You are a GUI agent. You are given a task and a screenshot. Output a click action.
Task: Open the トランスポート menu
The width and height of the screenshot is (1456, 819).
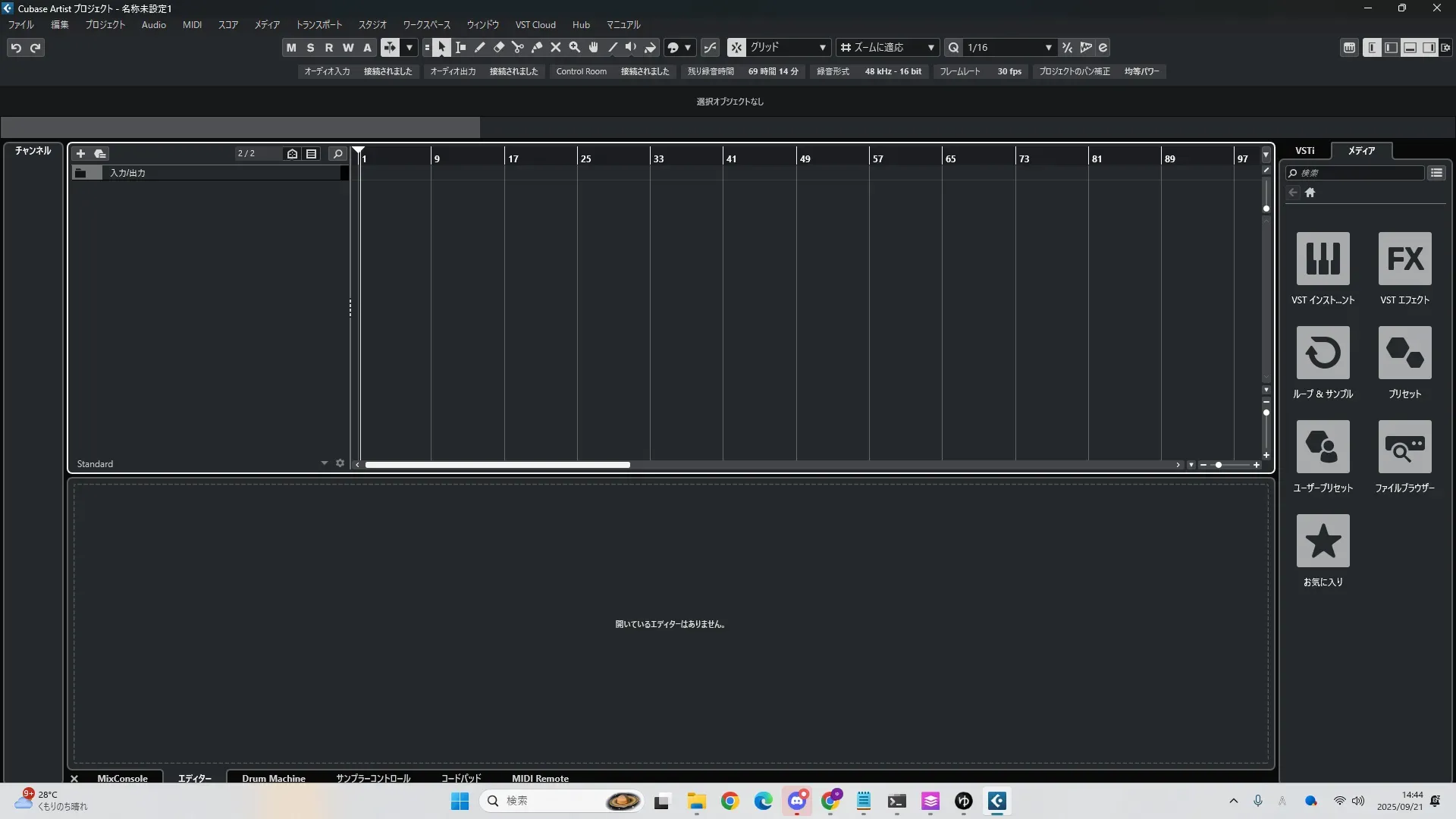click(318, 25)
